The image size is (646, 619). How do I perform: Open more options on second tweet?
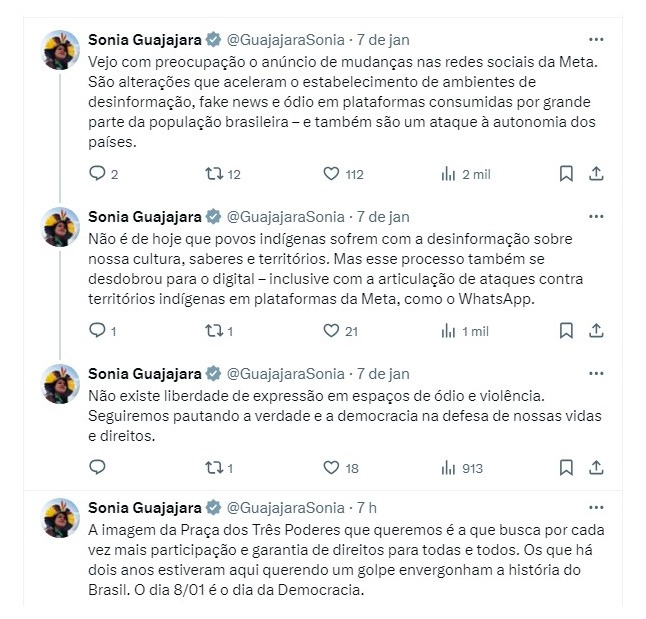click(x=596, y=216)
